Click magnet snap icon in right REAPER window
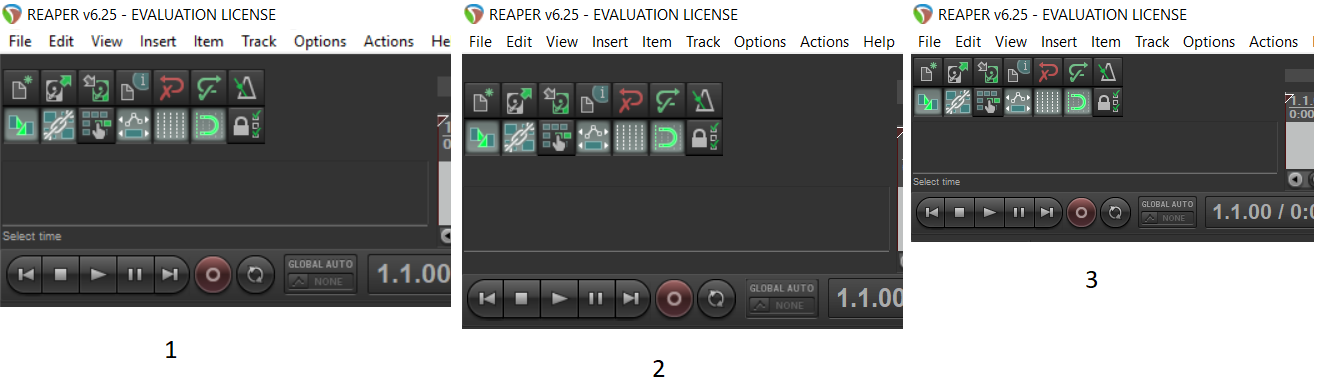The width and height of the screenshot is (1330, 389). [x=1077, y=101]
